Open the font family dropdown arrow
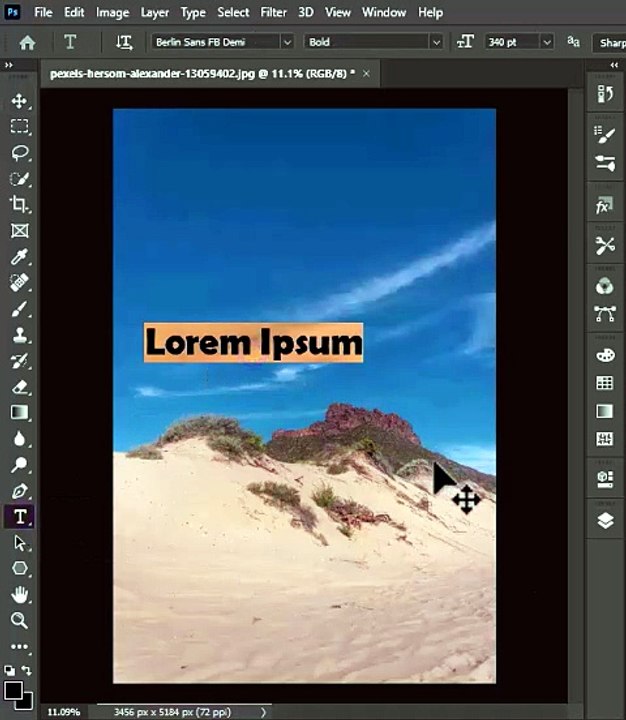 [x=287, y=43]
